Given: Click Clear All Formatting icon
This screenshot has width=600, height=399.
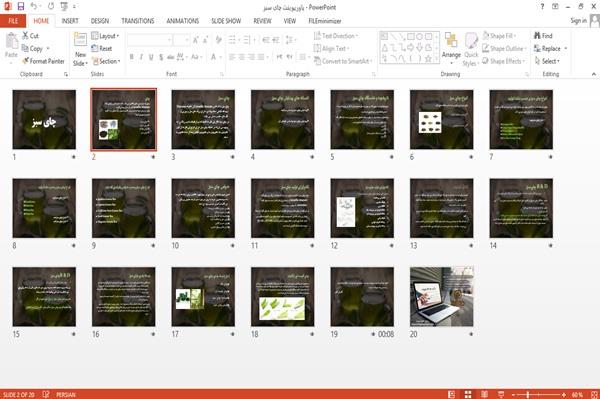Looking at the screenshot, I should click(218, 40).
